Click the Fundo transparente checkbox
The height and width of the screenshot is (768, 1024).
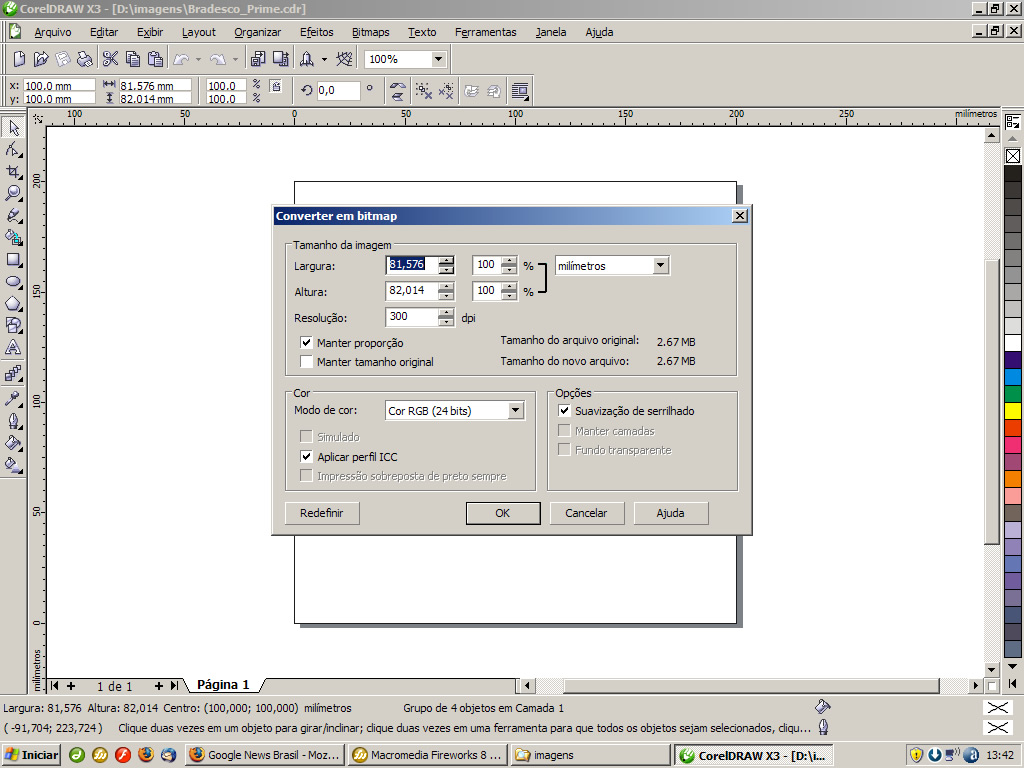(564, 449)
